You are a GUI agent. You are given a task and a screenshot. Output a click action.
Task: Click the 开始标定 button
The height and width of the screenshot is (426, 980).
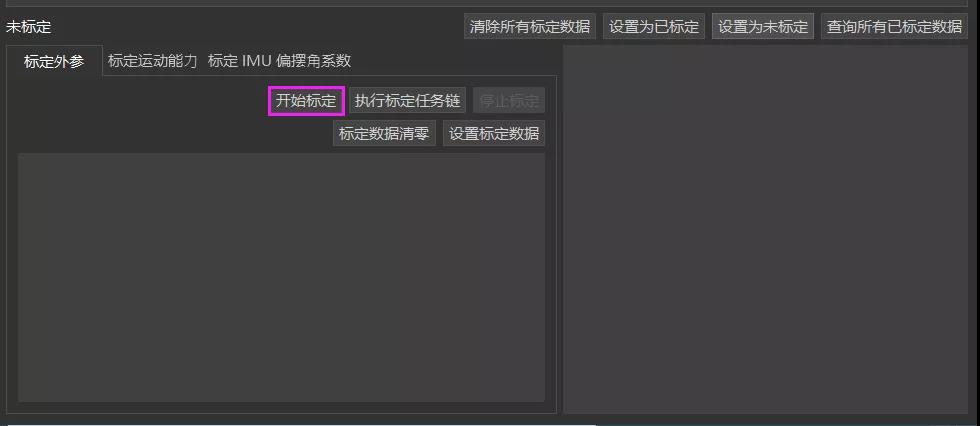(306, 101)
